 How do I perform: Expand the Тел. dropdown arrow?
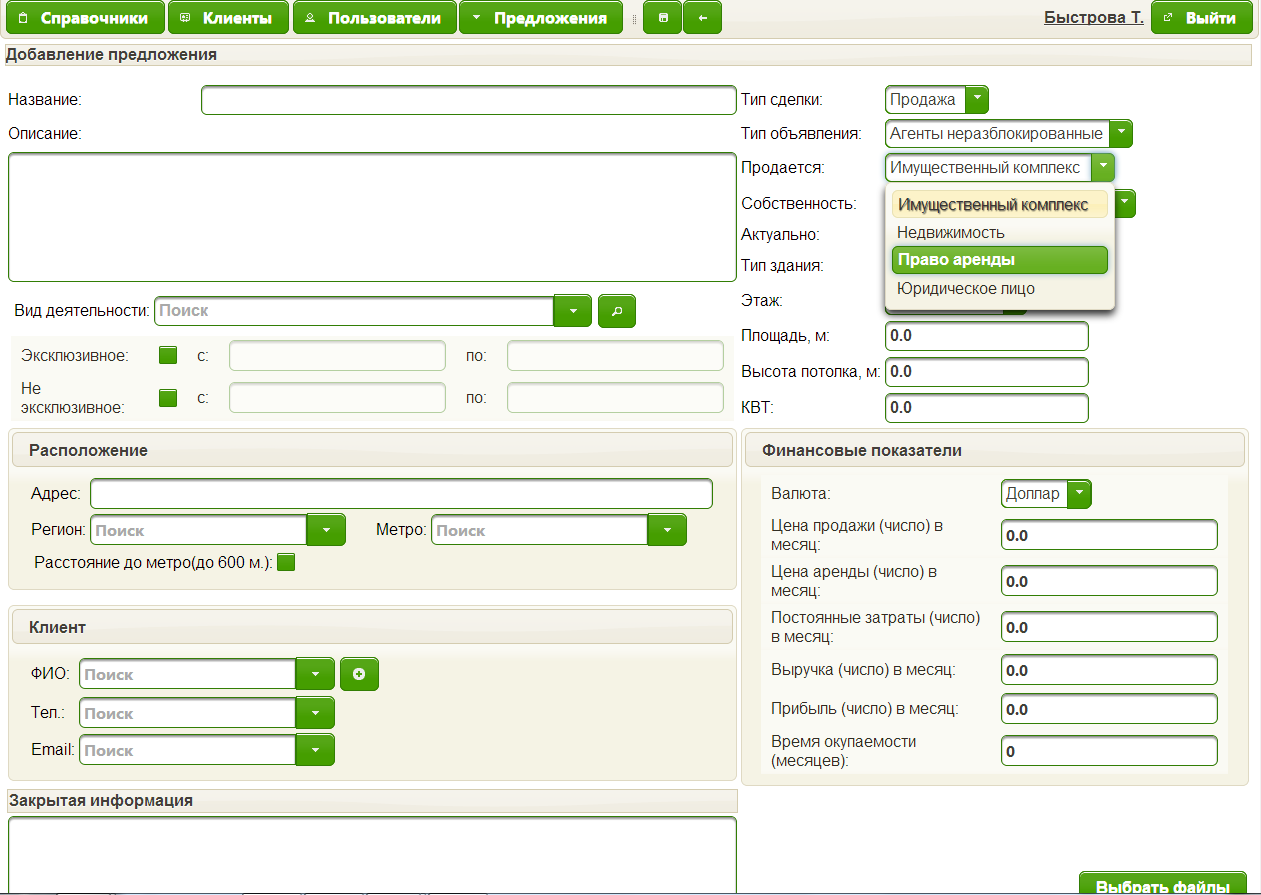(x=315, y=713)
